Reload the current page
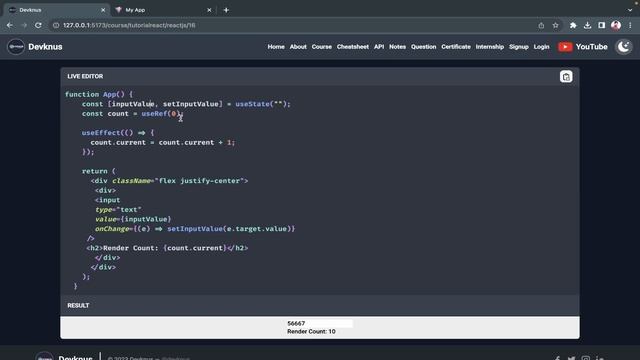 click(38, 25)
